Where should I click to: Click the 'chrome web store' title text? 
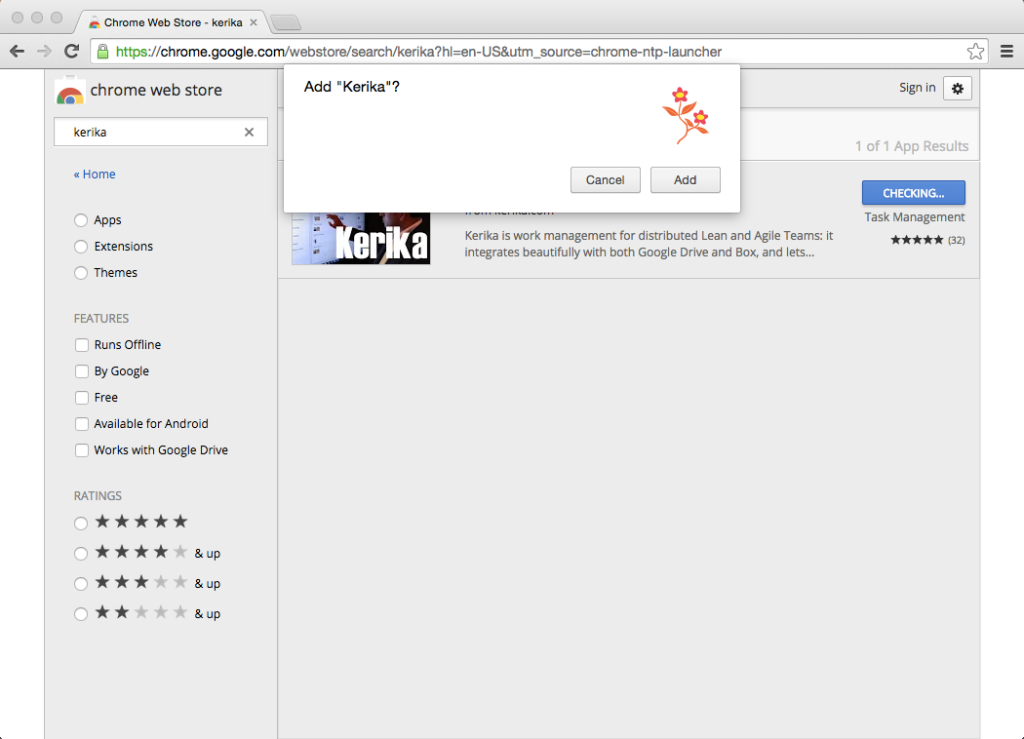pos(156,90)
